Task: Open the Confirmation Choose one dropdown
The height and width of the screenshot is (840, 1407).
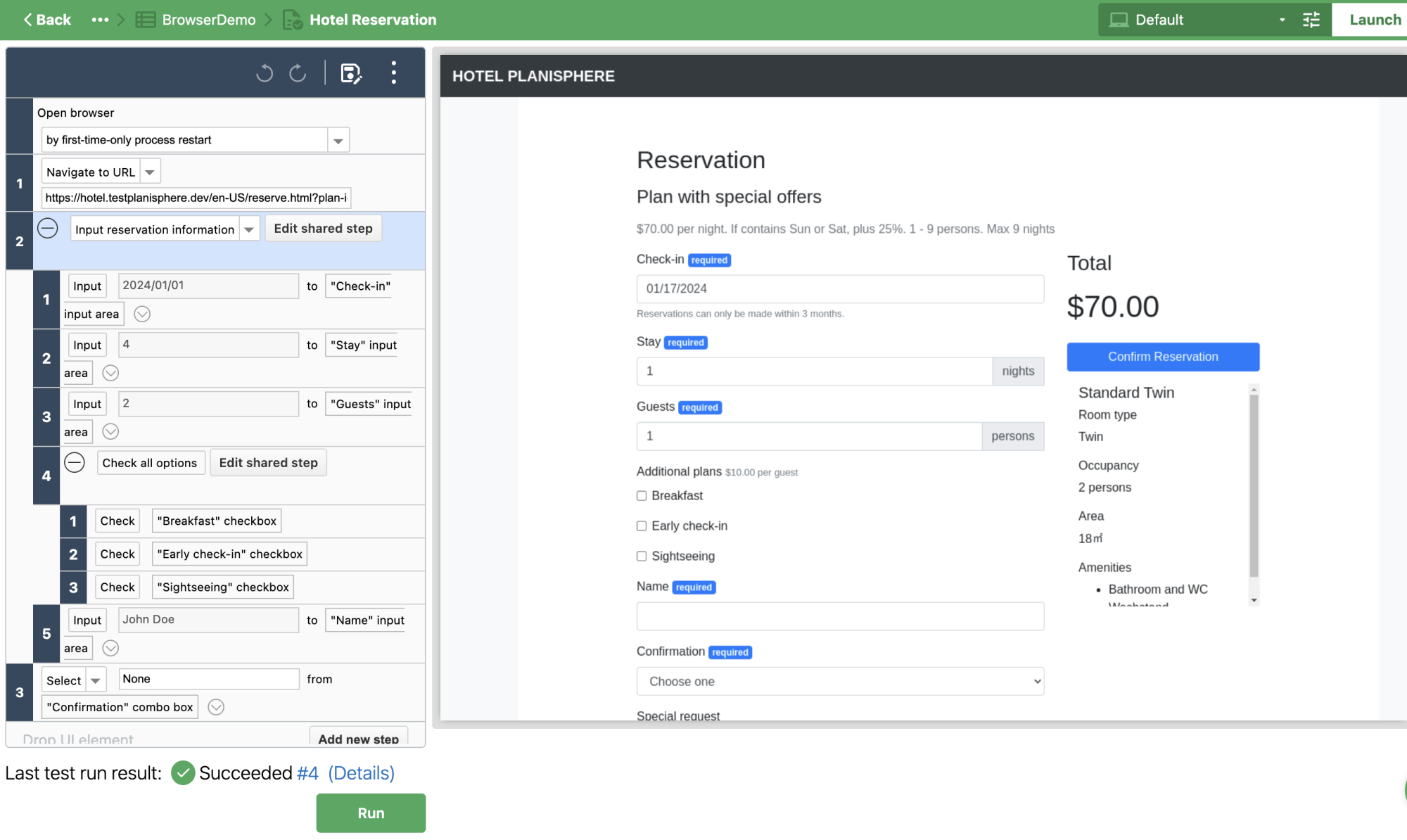Action: [840, 681]
